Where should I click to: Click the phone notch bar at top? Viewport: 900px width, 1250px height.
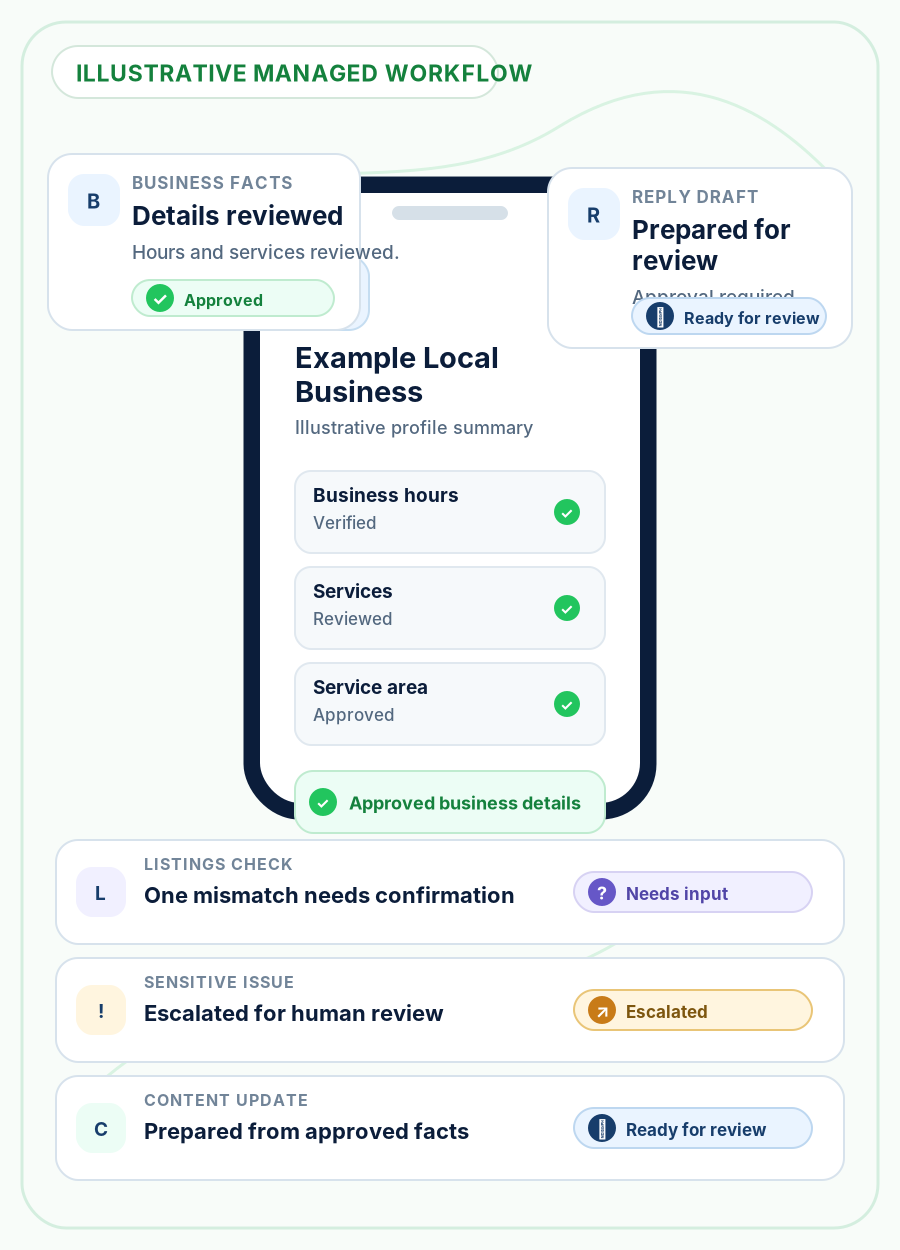tap(450, 213)
